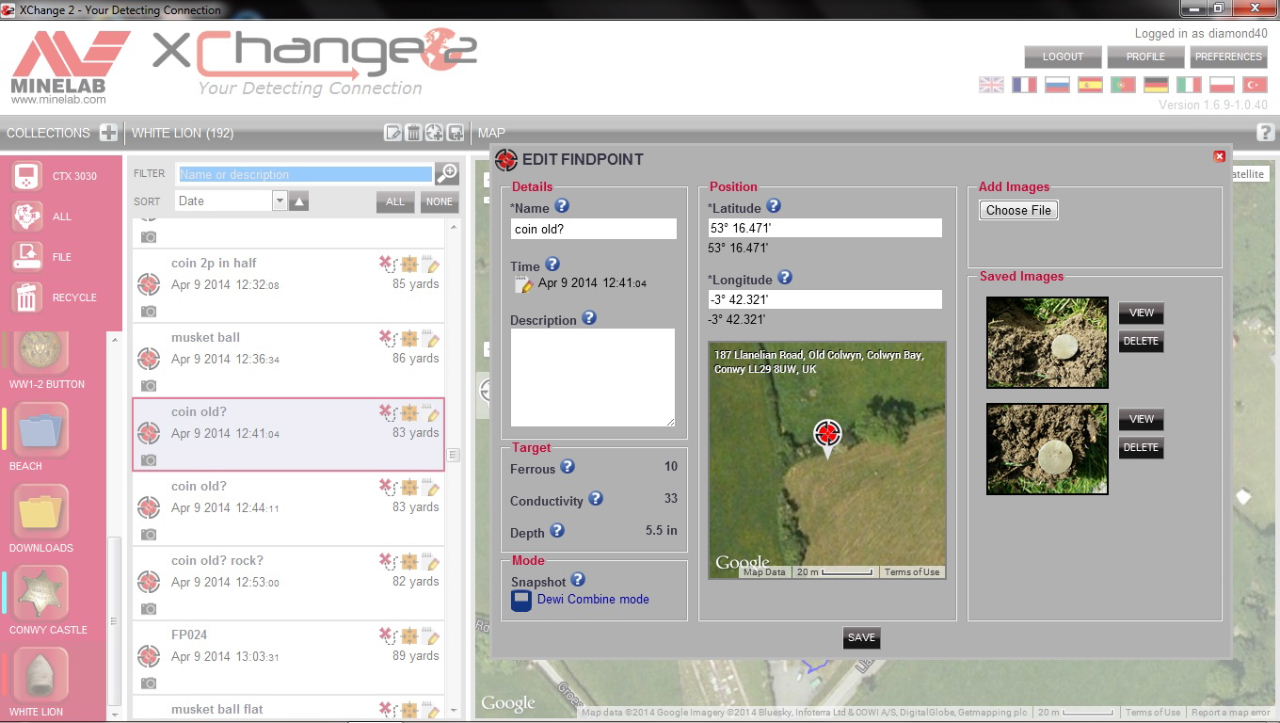Screen dimensions: 1280x723
Task: Open help icon next to Conductivity
Action: [595, 498]
